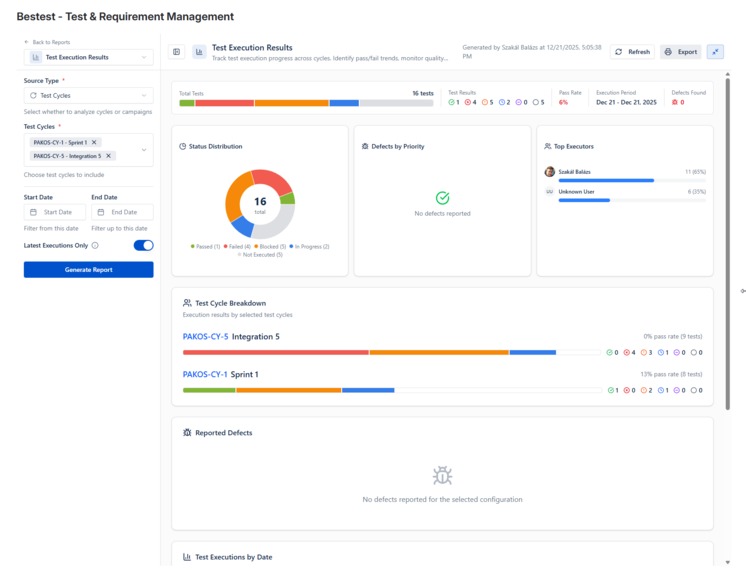
Task: Click the donut chart center showing 16 total
Action: tap(260, 204)
